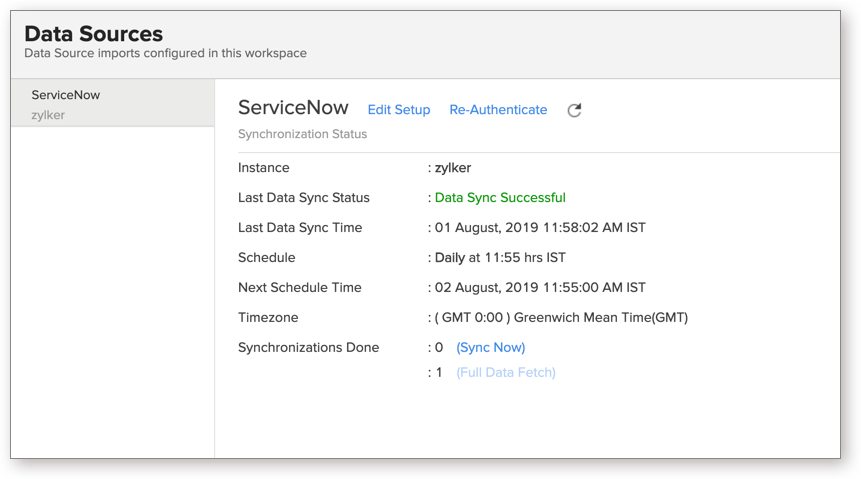Click the Re-Authenticate link
The width and height of the screenshot is (861, 479).
(498, 110)
